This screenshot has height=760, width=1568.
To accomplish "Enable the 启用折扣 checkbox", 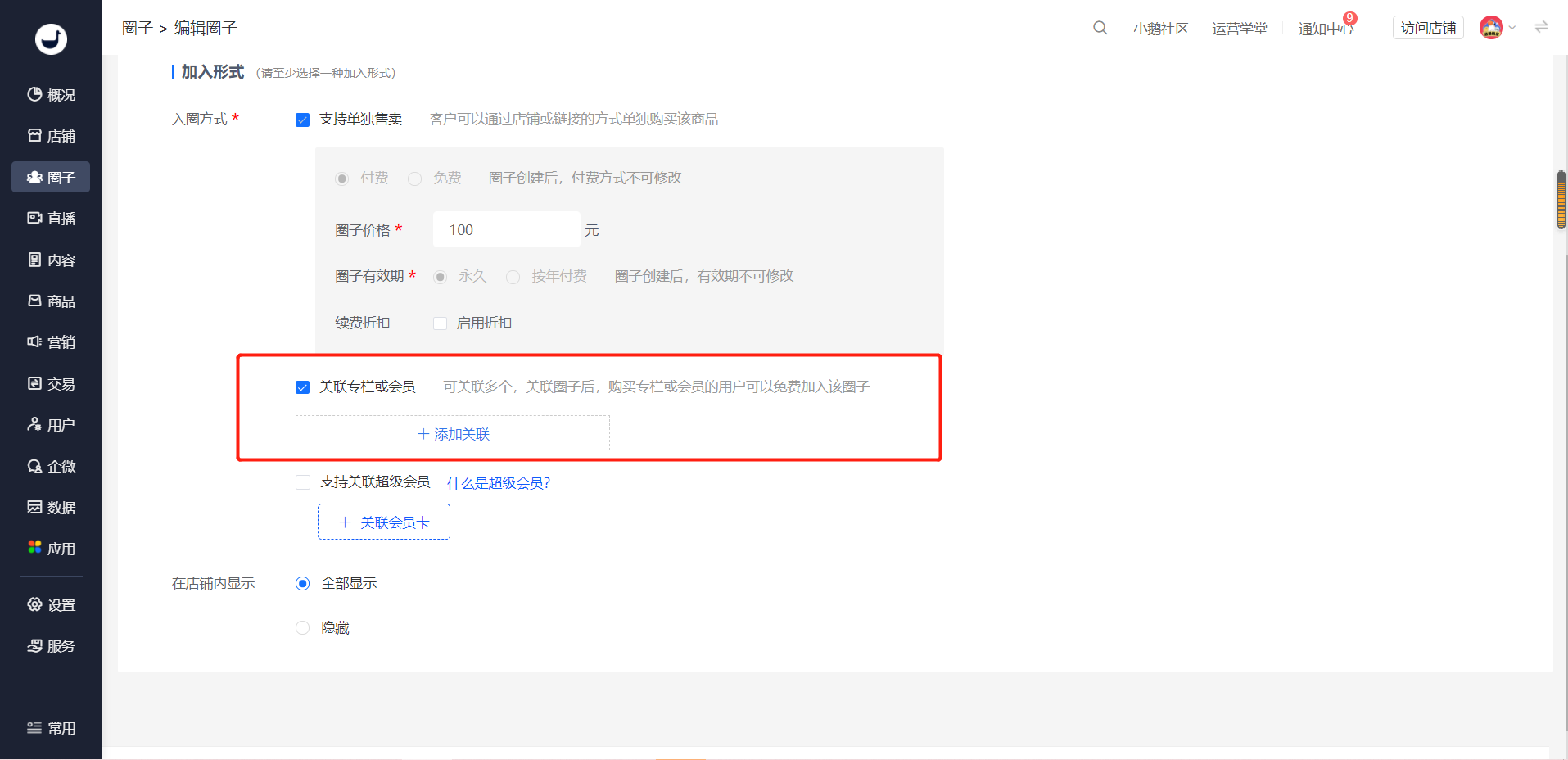I will pyautogui.click(x=440, y=323).
